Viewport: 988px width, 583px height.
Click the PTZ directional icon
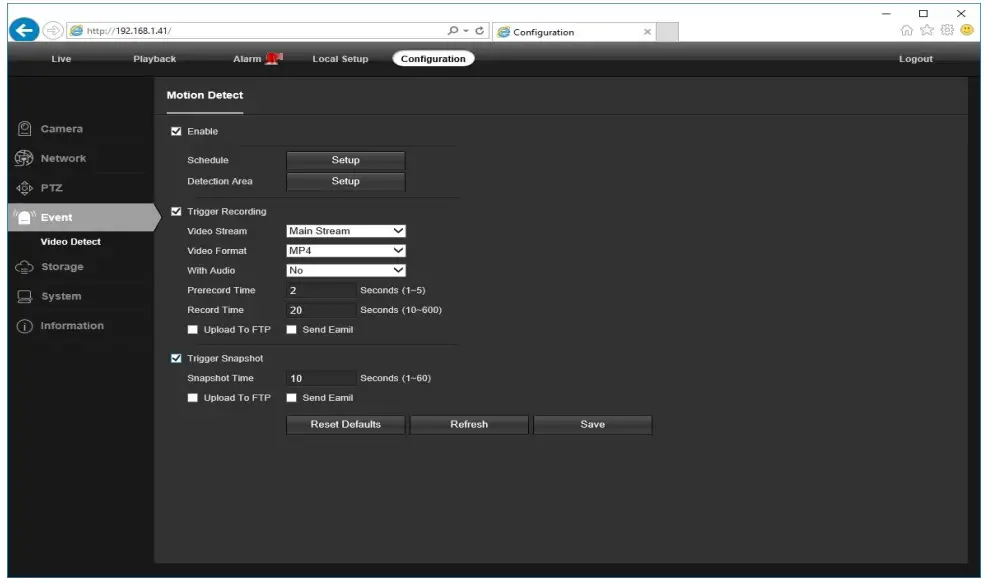tap(24, 188)
